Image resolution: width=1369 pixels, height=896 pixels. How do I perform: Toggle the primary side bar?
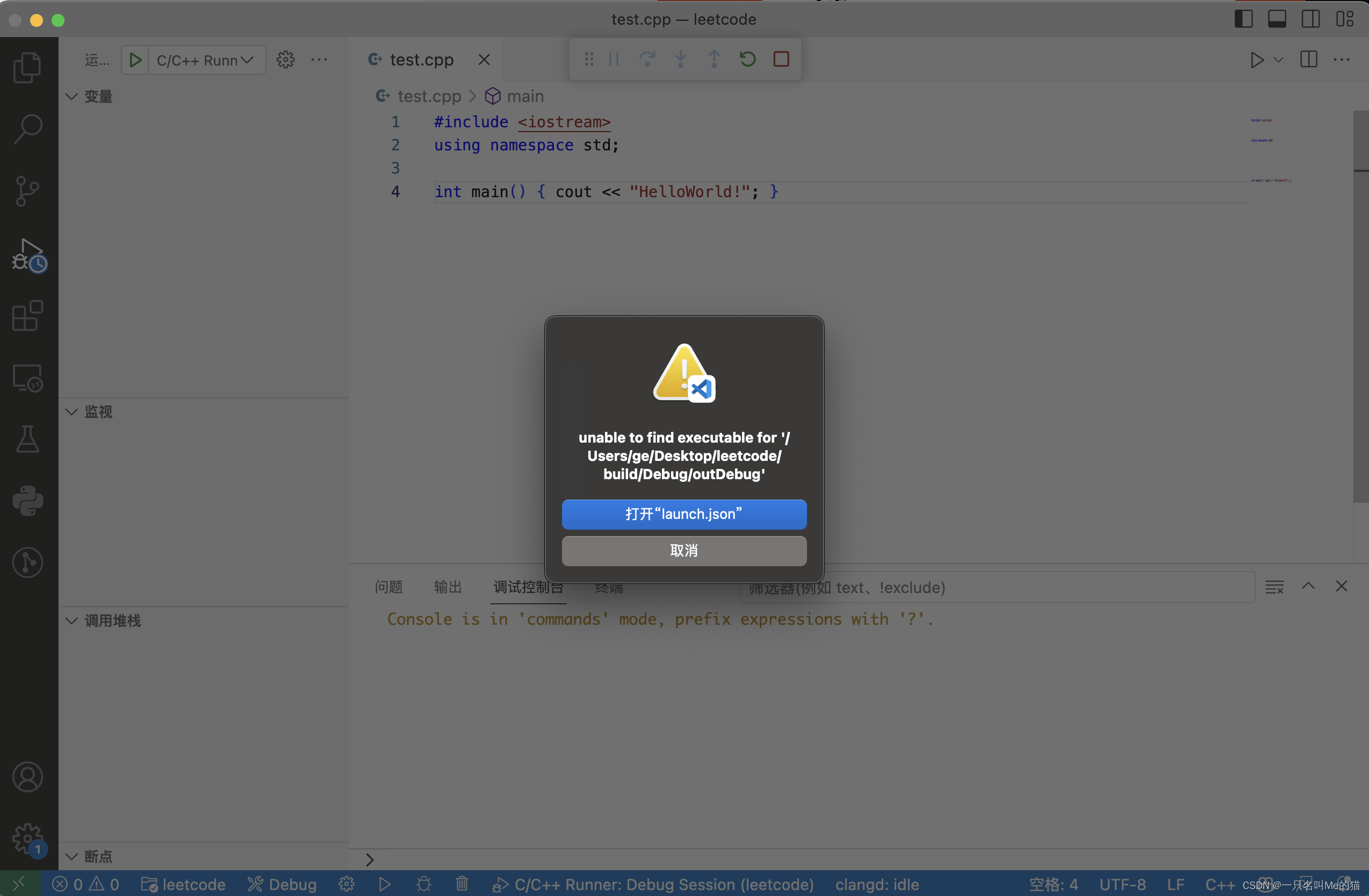pos(1243,18)
